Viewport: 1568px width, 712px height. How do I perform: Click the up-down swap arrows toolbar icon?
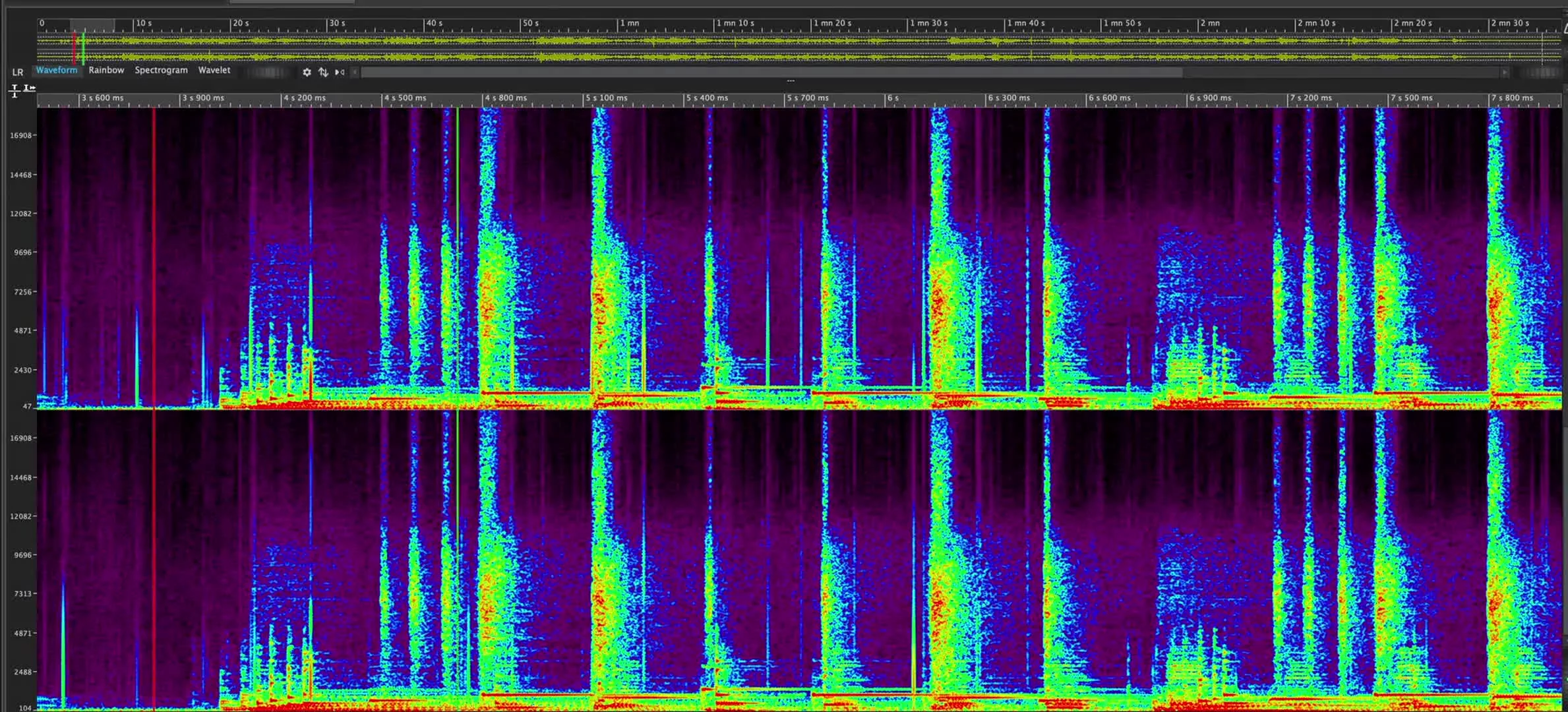[x=324, y=73]
